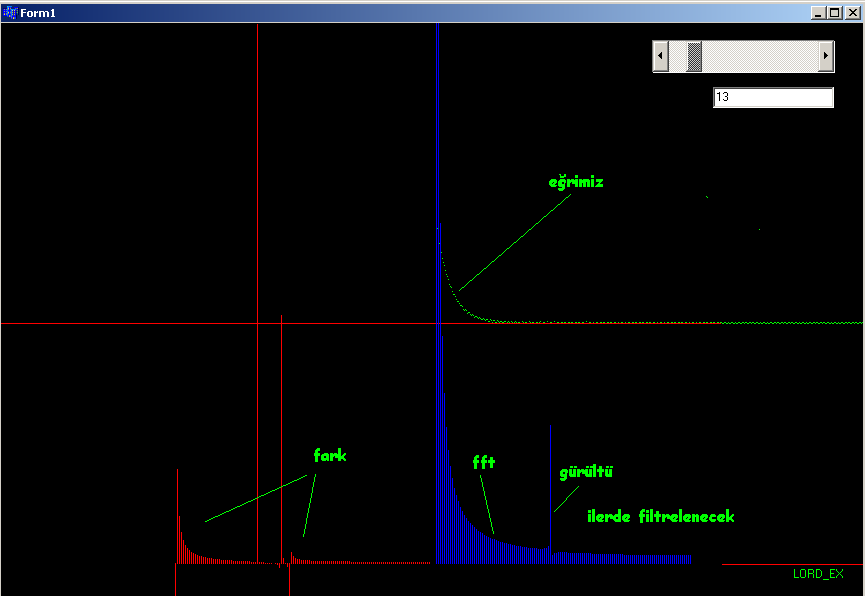
Task: Click the scrollbar track right of thumb
Action: point(760,56)
